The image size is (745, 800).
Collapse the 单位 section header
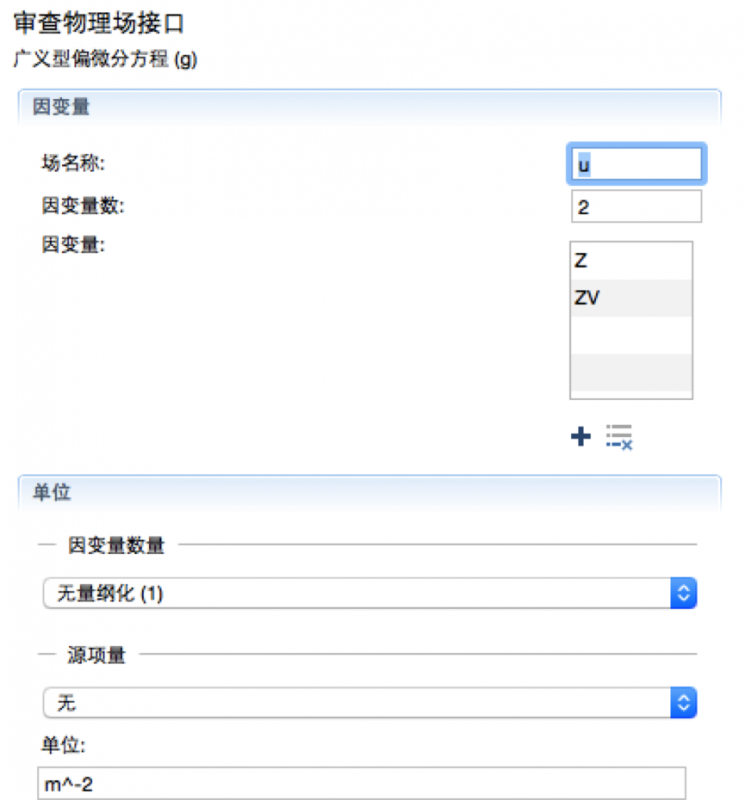tap(369, 491)
